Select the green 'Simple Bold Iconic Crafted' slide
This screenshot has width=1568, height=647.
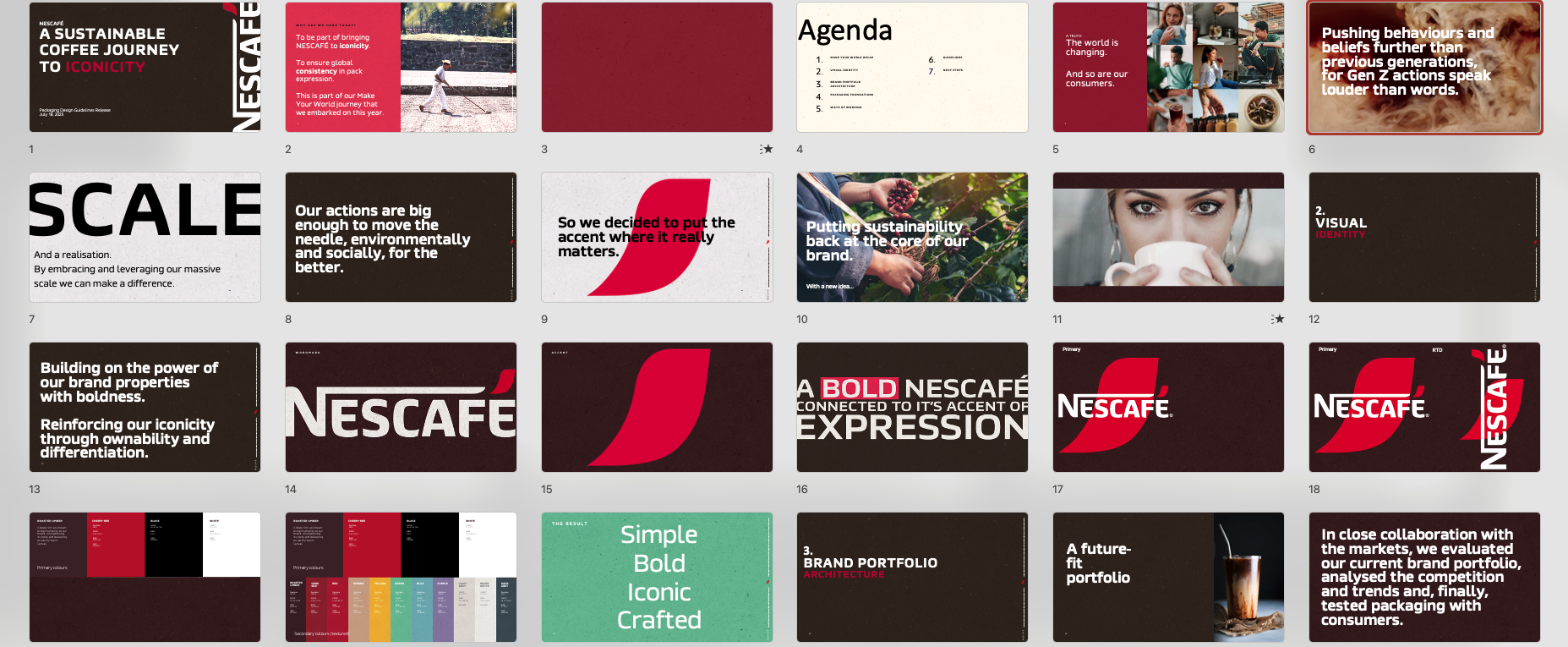[x=658, y=578]
